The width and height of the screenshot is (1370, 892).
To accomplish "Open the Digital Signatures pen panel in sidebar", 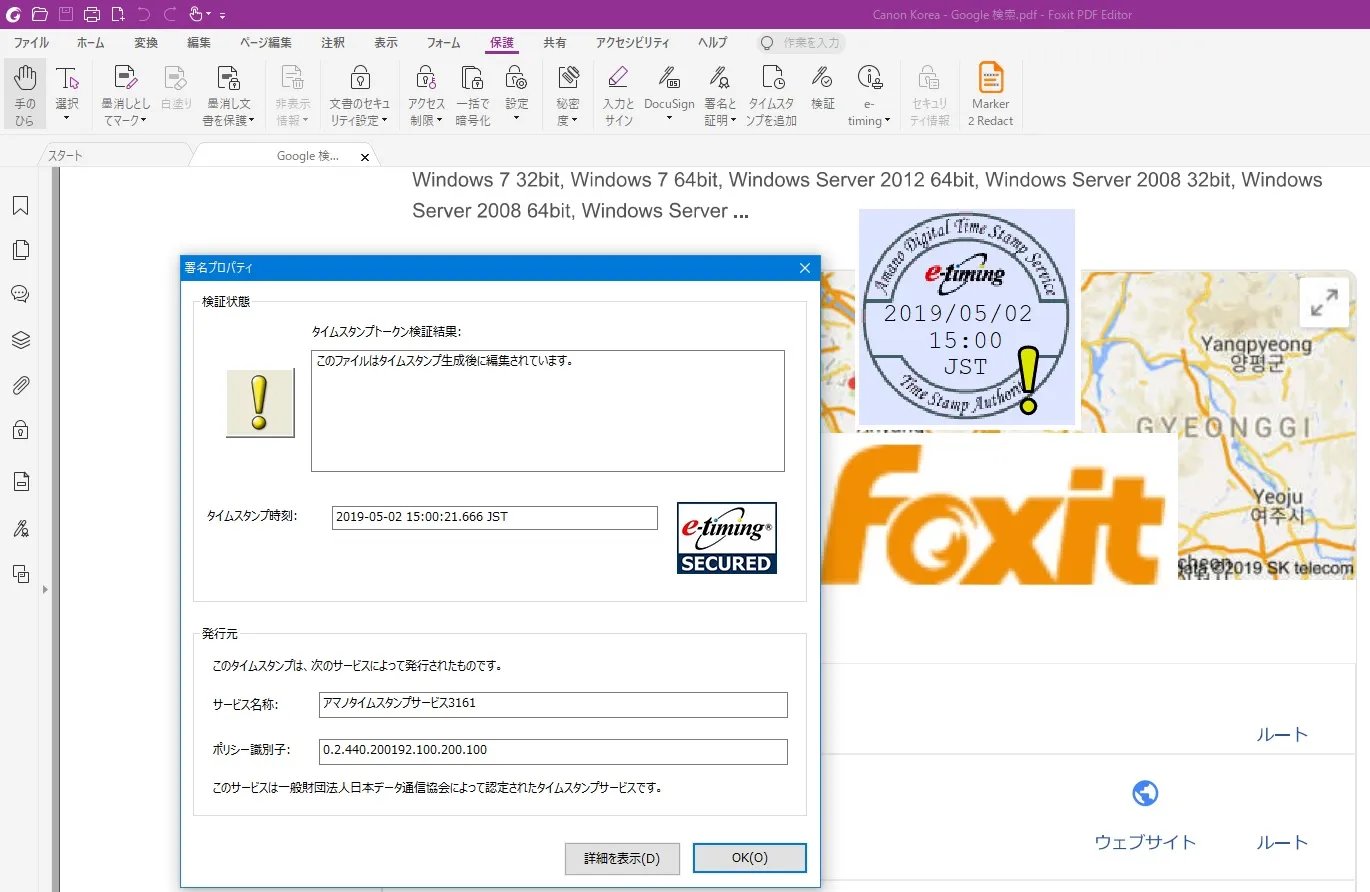I will click(x=20, y=528).
